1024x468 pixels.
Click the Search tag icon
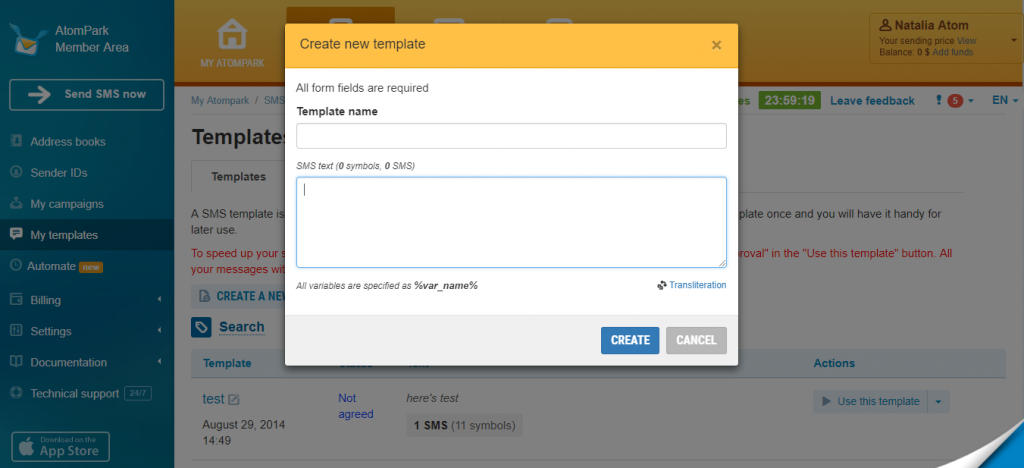point(201,327)
